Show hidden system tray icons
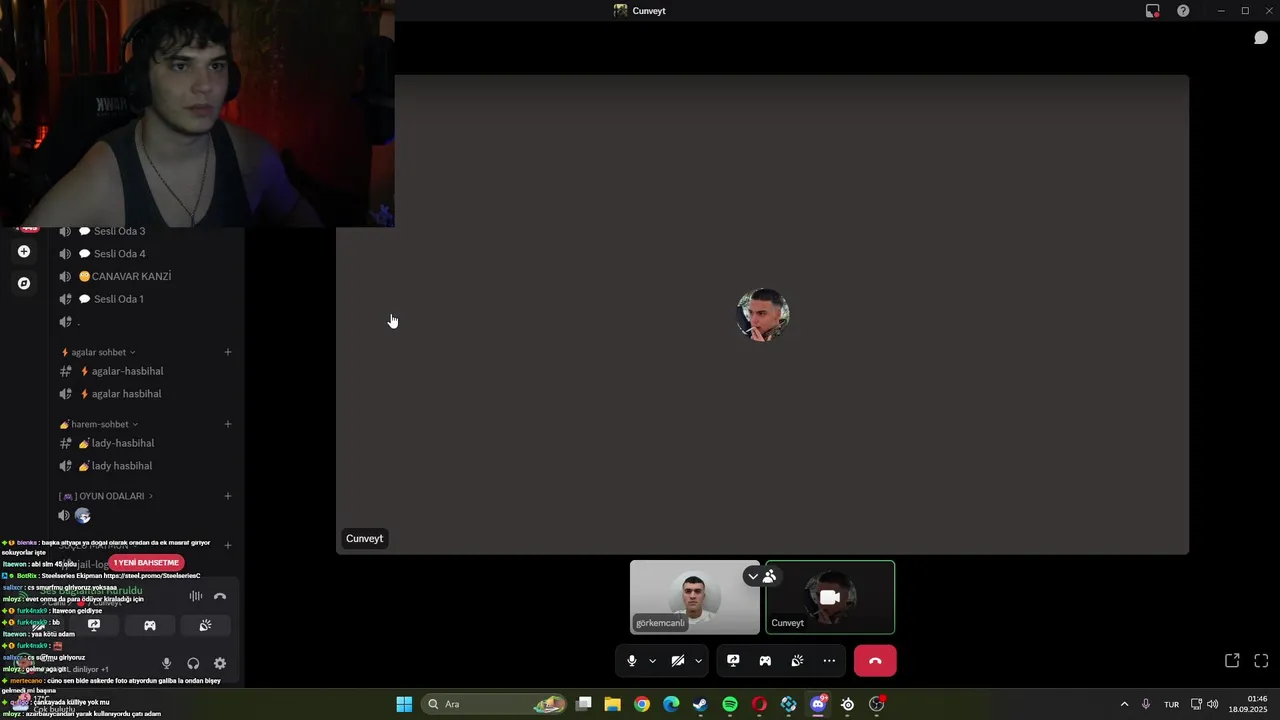 pyautogui.click(x=1124, y=704)
